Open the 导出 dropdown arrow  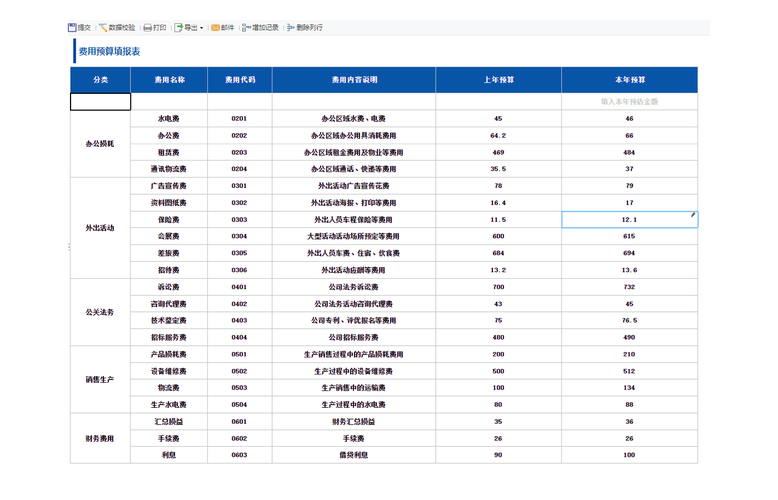coord(201,28)
